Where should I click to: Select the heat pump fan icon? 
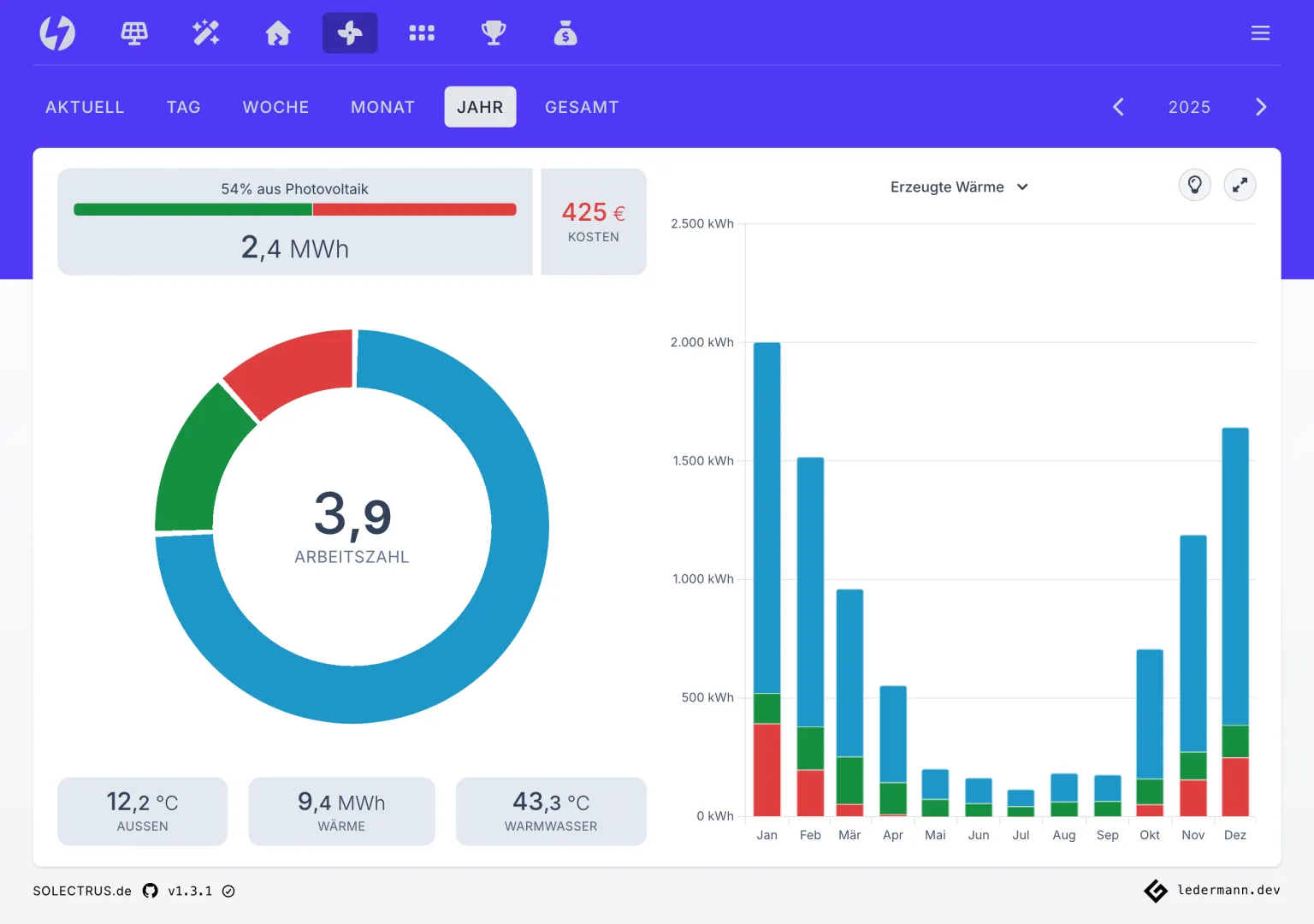pos(350,33)
